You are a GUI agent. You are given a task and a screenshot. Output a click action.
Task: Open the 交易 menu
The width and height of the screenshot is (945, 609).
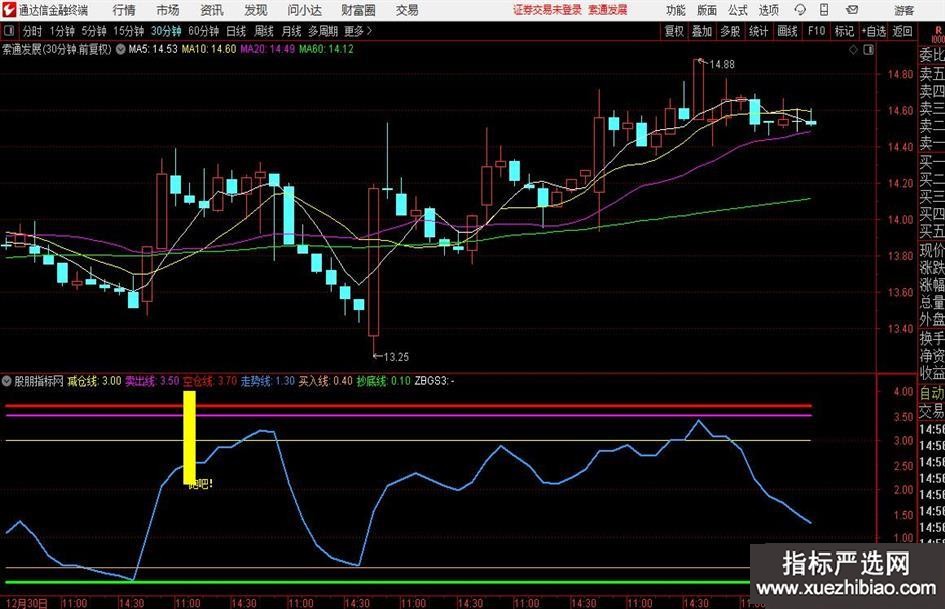pyautogui.click(x=407, y=10)
